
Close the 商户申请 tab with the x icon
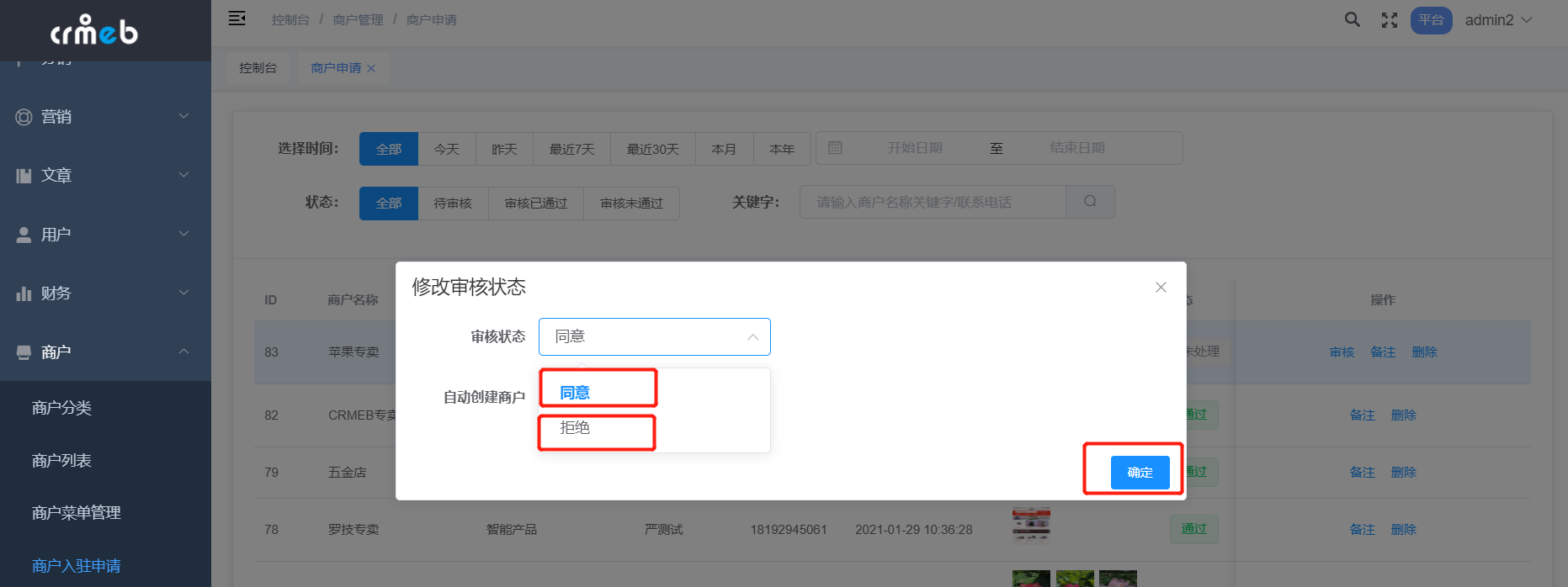pos(371,68)
